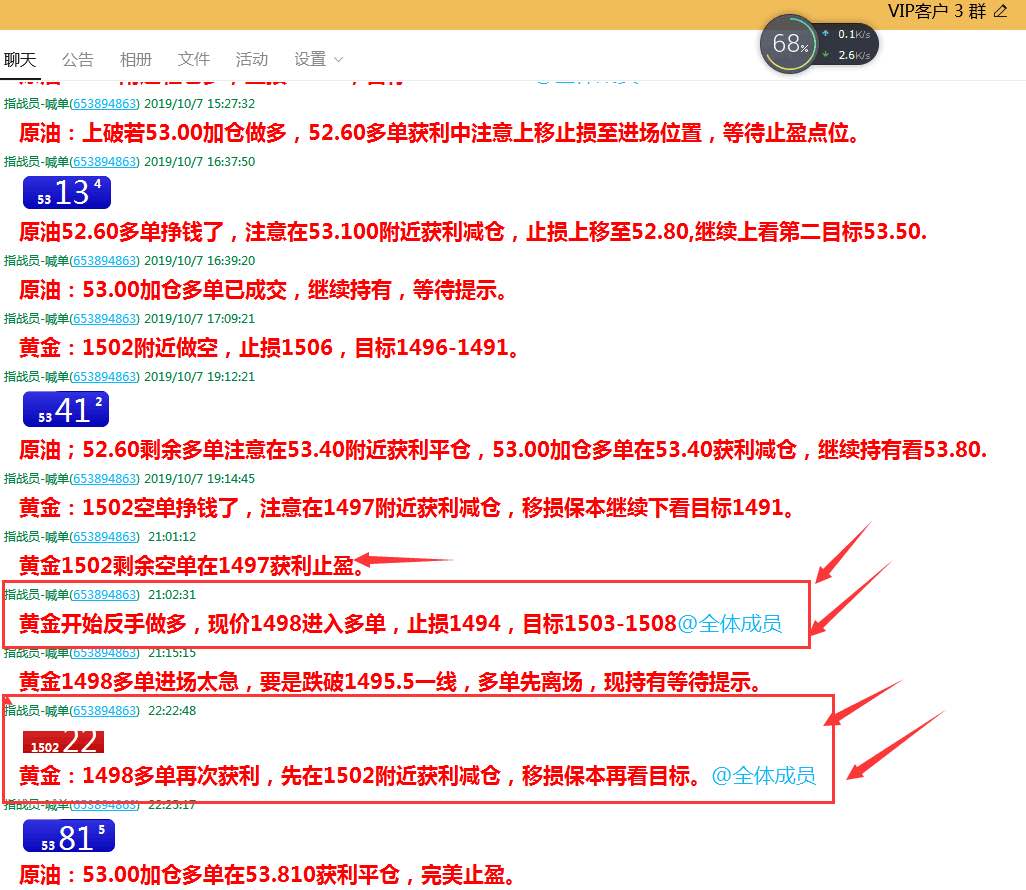Open the blue 53 41 price image
The image size is (1026, 890).
pos(66,410)
